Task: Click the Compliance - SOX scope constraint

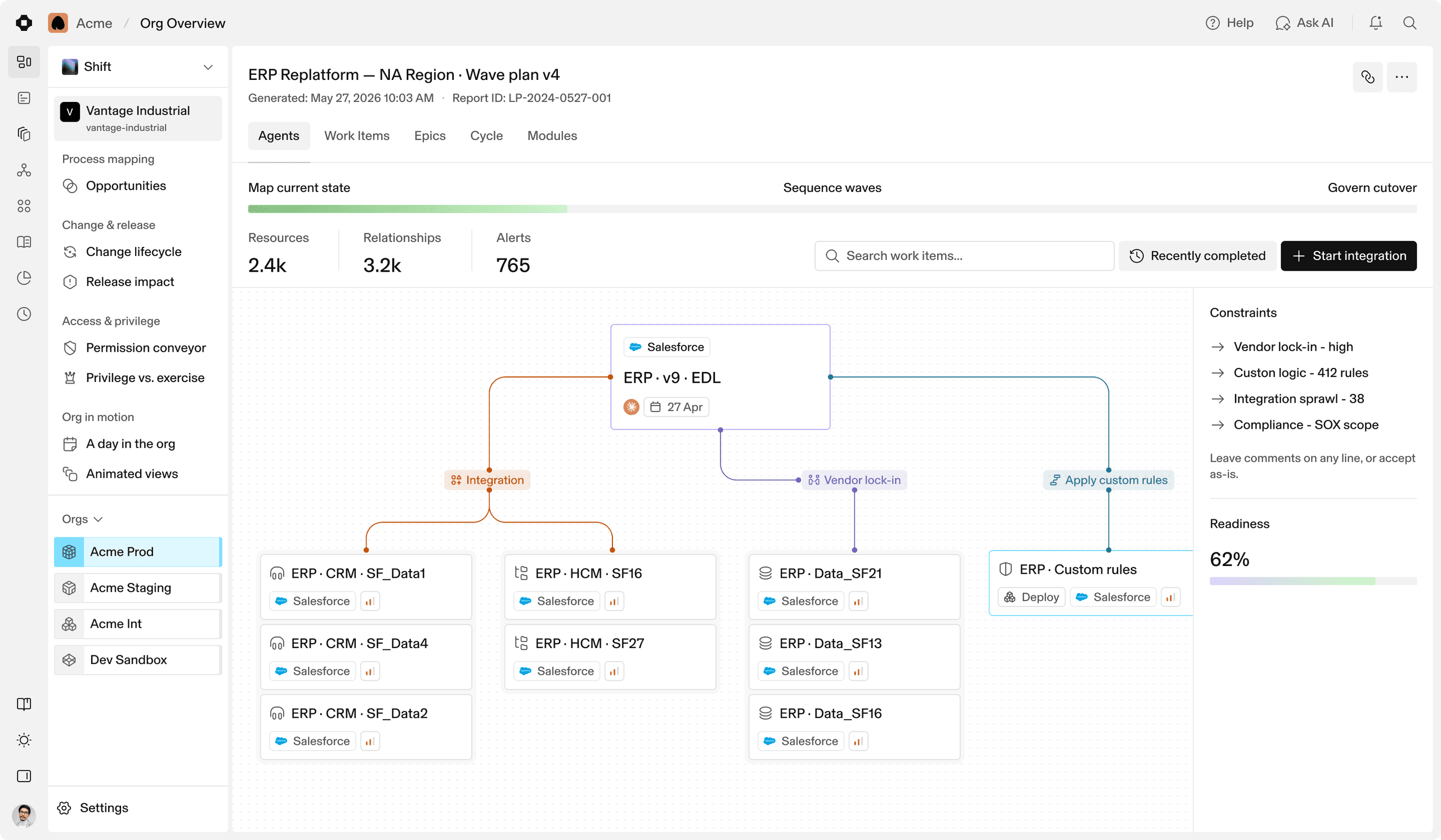Action: [x=1295, y=425]
